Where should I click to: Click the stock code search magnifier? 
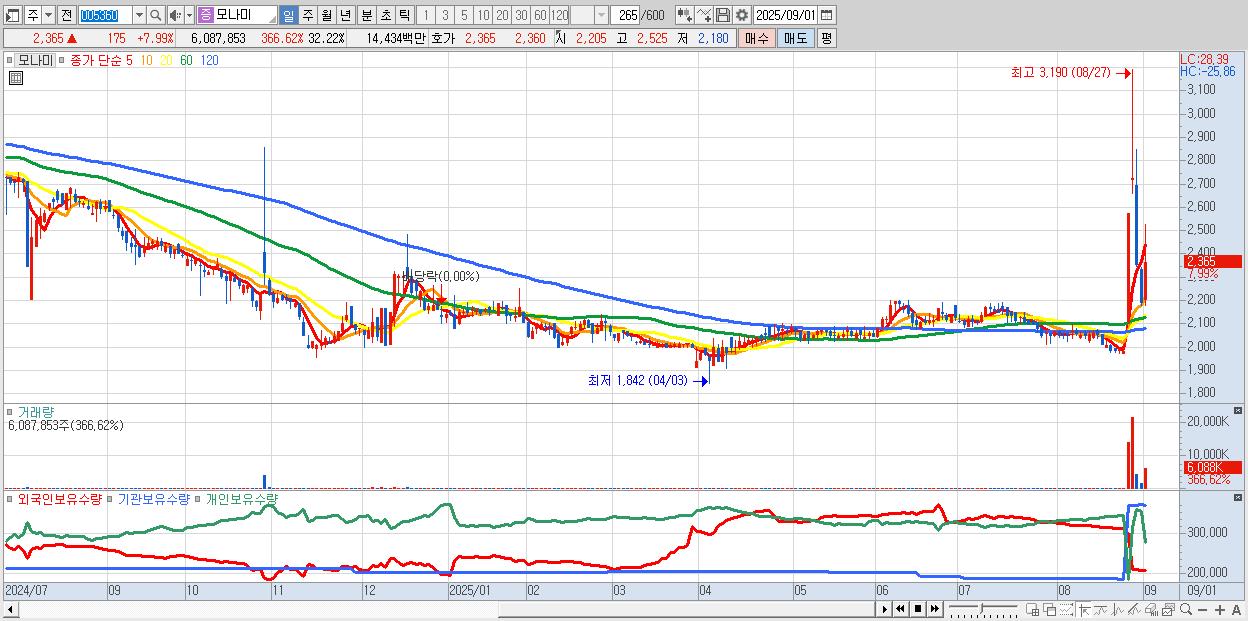click(x=155, y=15)
